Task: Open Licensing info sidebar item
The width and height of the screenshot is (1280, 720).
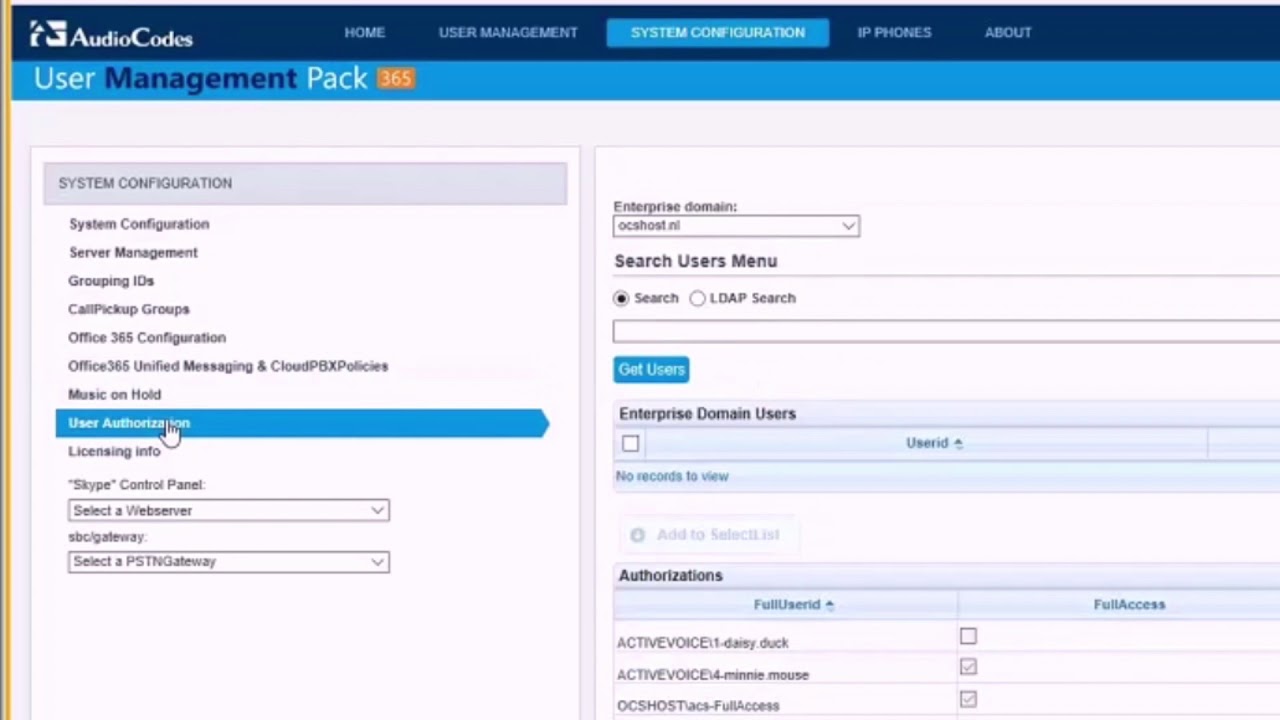Action: tap(114, 451)
